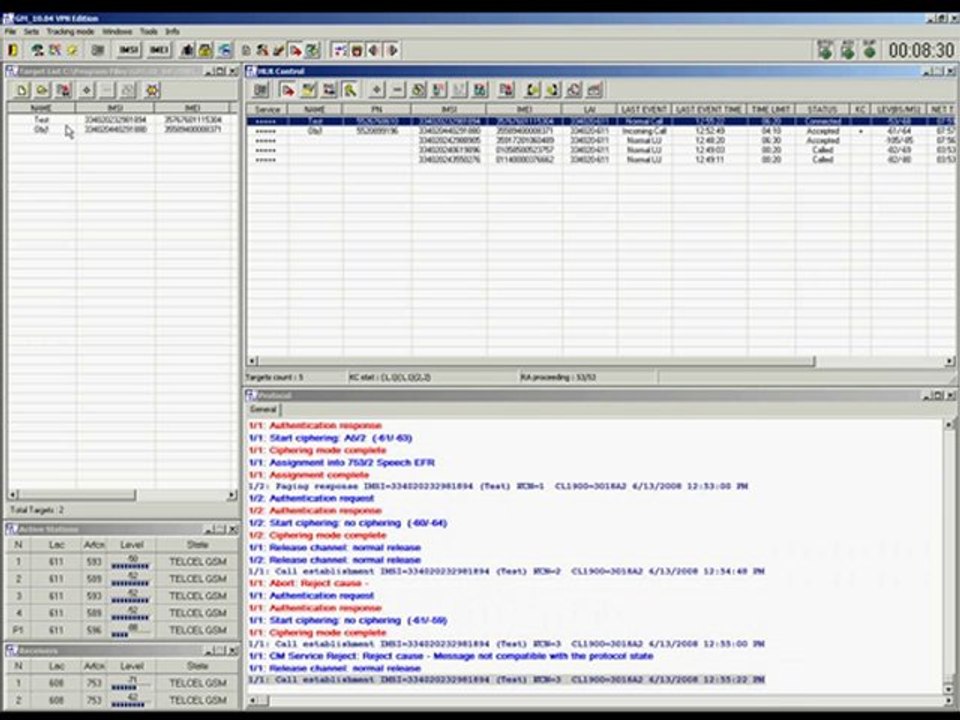Select the 'Incoming Call' row in MLR Control table
Viewport: 960px width, 720px height.
click(600, 131)
